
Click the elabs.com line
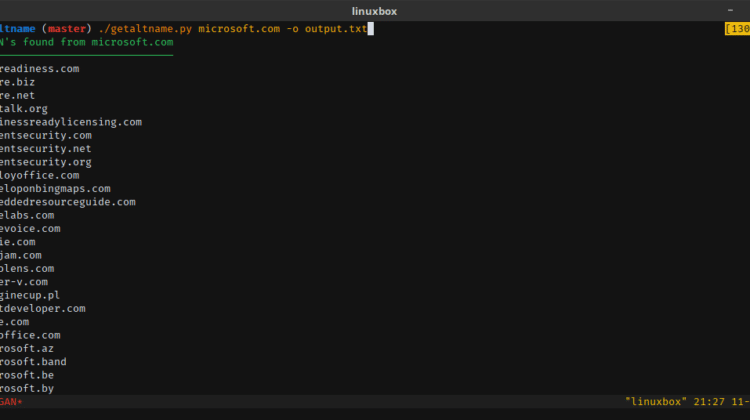point(27,215)
